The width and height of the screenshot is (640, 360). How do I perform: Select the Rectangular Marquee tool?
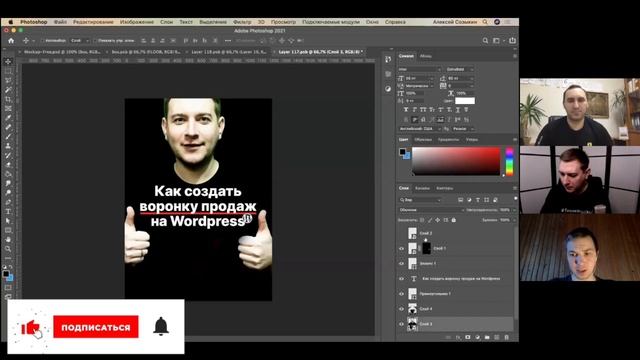pyautogui.click(x=8, y=71)
